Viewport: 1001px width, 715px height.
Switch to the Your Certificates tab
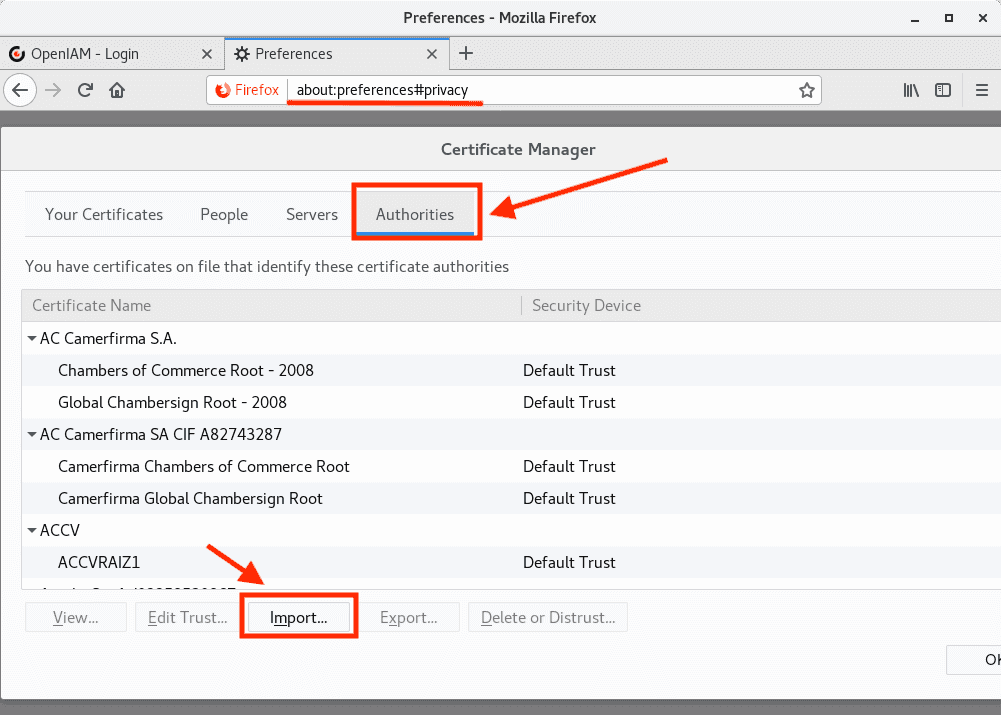point(104,214)
